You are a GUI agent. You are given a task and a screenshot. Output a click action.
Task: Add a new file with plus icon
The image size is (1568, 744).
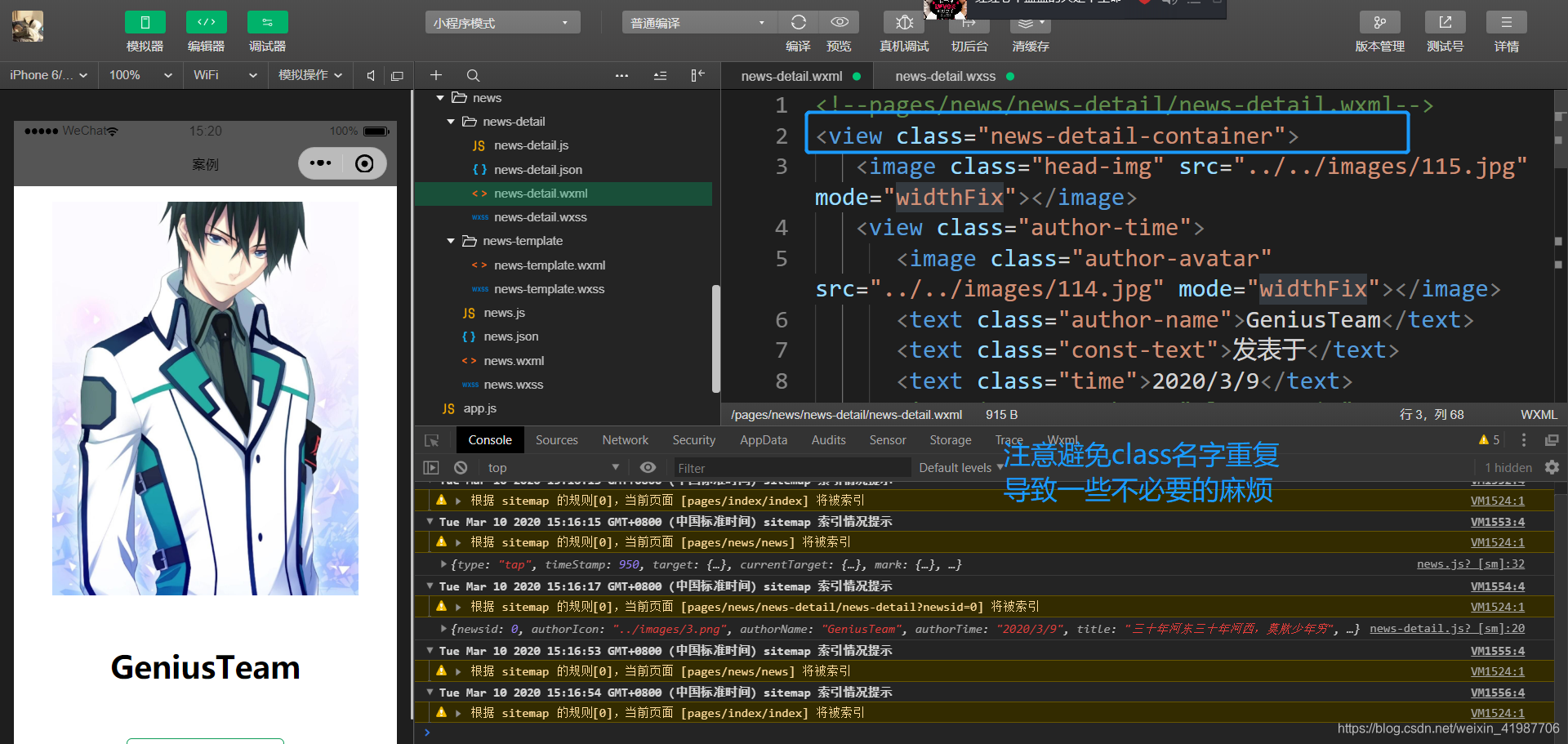click(436, 75)
